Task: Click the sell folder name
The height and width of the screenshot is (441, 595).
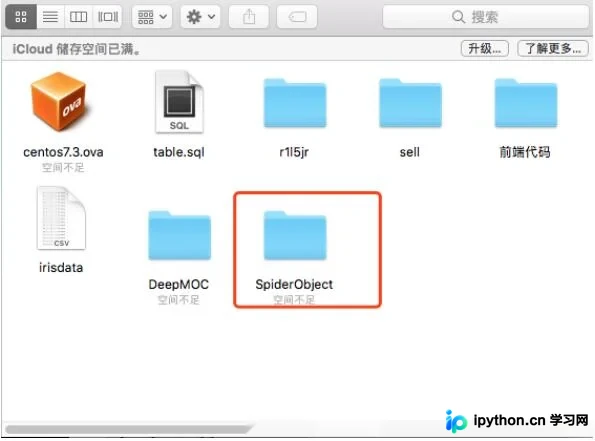Action: coord(410,152)
